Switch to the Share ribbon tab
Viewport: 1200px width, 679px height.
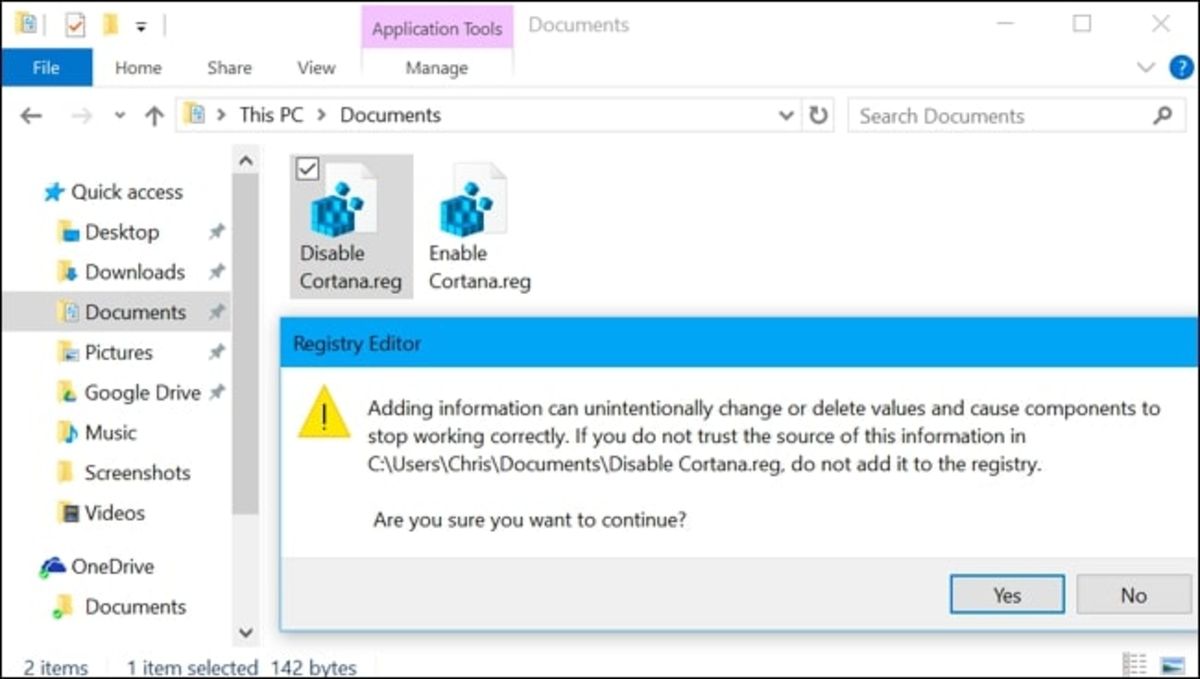click(x=229, y=68)
